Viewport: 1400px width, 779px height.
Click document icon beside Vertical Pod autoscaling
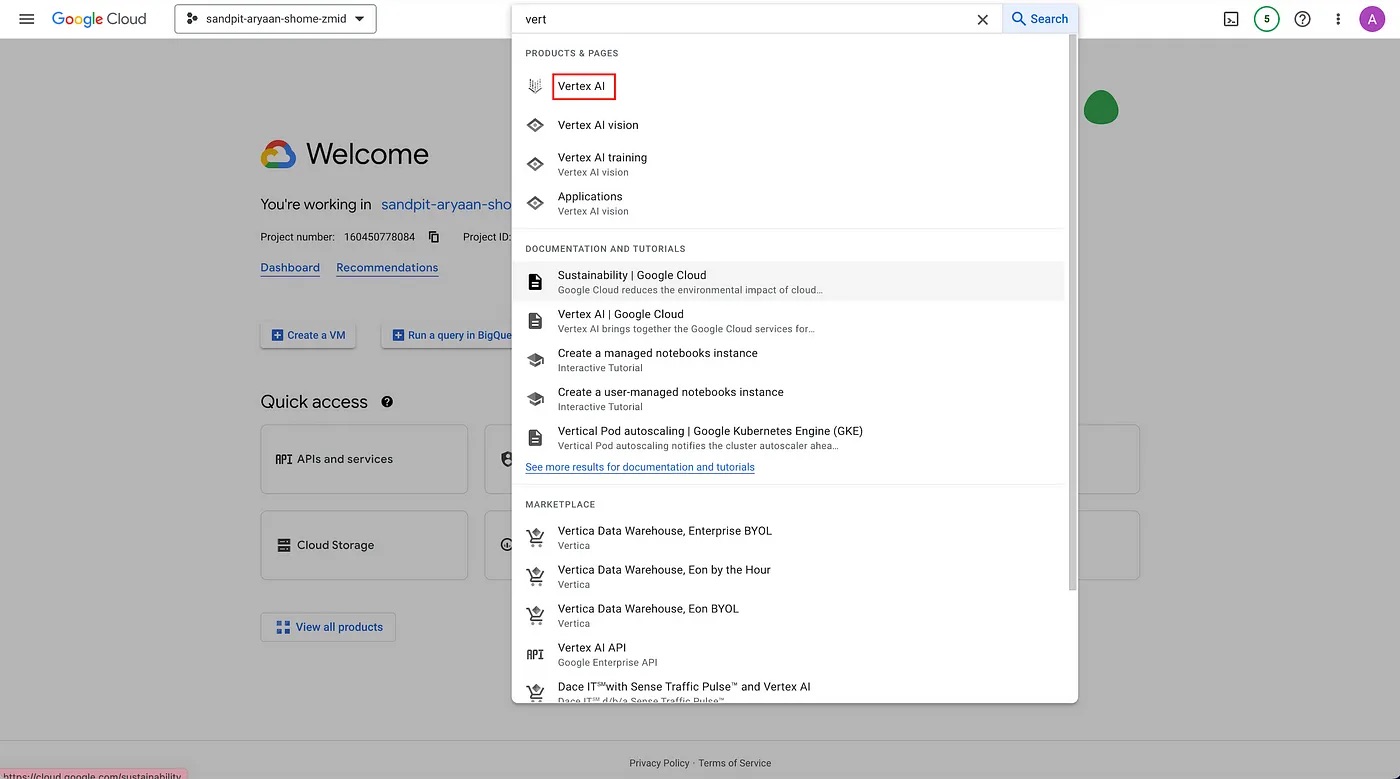coord(535,438)
